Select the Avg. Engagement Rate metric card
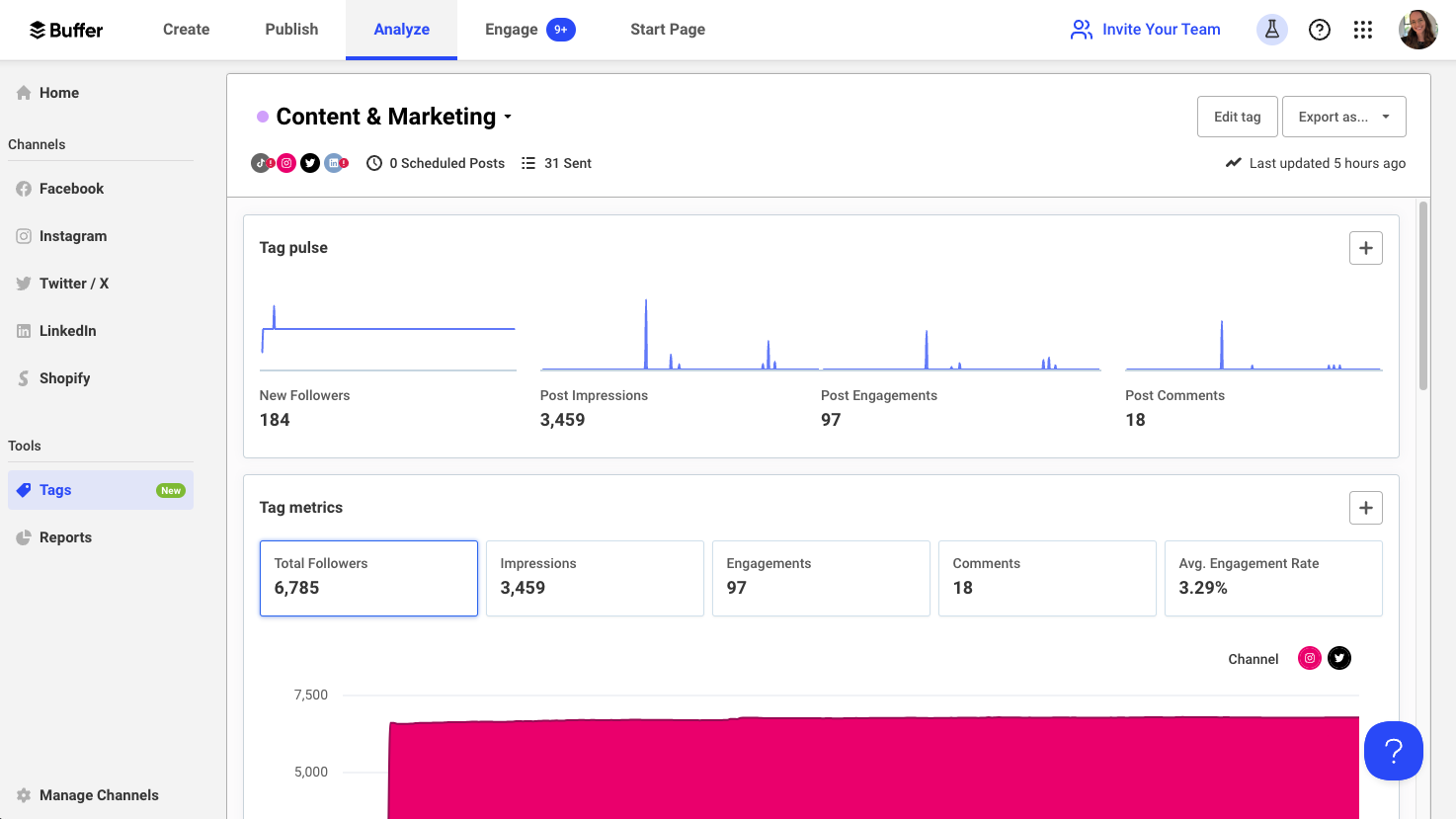 point(1272,578)
